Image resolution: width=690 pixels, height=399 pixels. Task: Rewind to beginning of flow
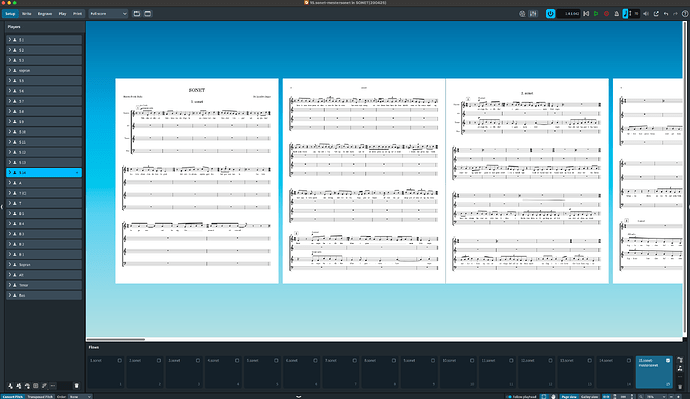point(586,14)
